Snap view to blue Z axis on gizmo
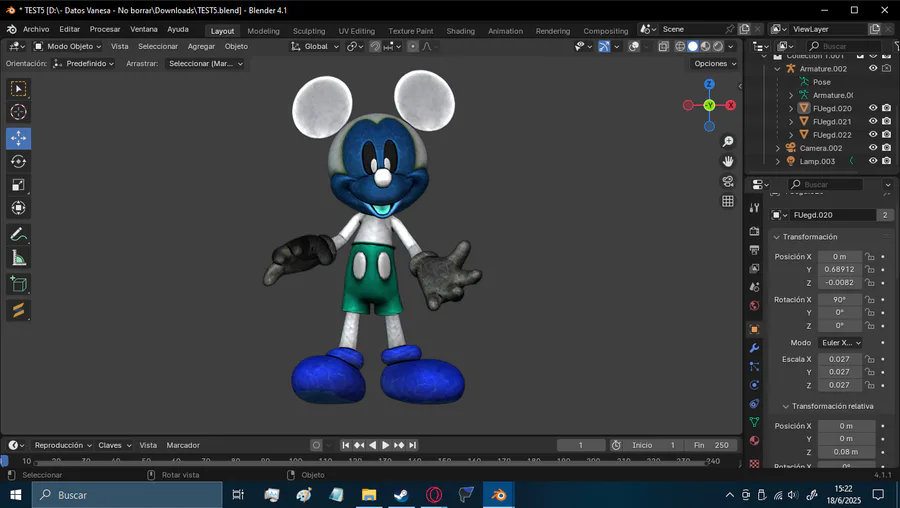Image resolution: width=900 pixels, height=508 pixels. (x=709, y=84)
